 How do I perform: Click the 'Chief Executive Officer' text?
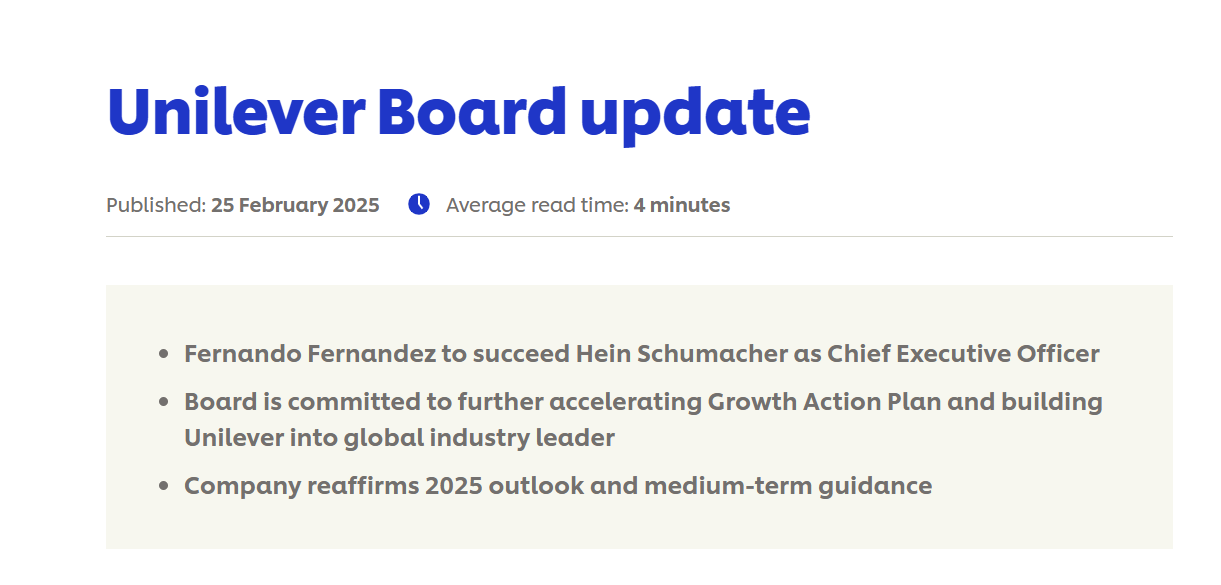pos(963,354)
